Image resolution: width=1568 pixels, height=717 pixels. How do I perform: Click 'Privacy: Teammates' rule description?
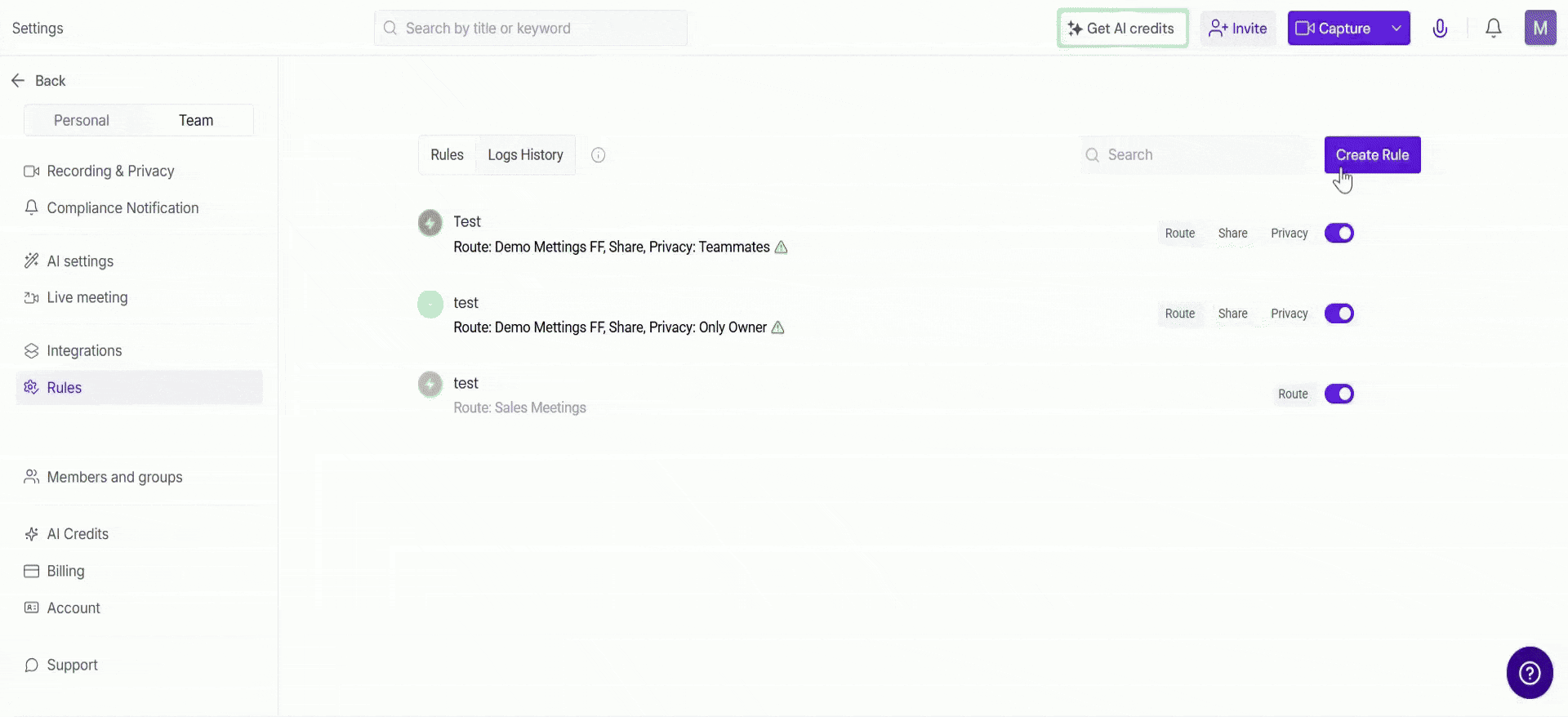pyautogui.click(x=709, y=247)
